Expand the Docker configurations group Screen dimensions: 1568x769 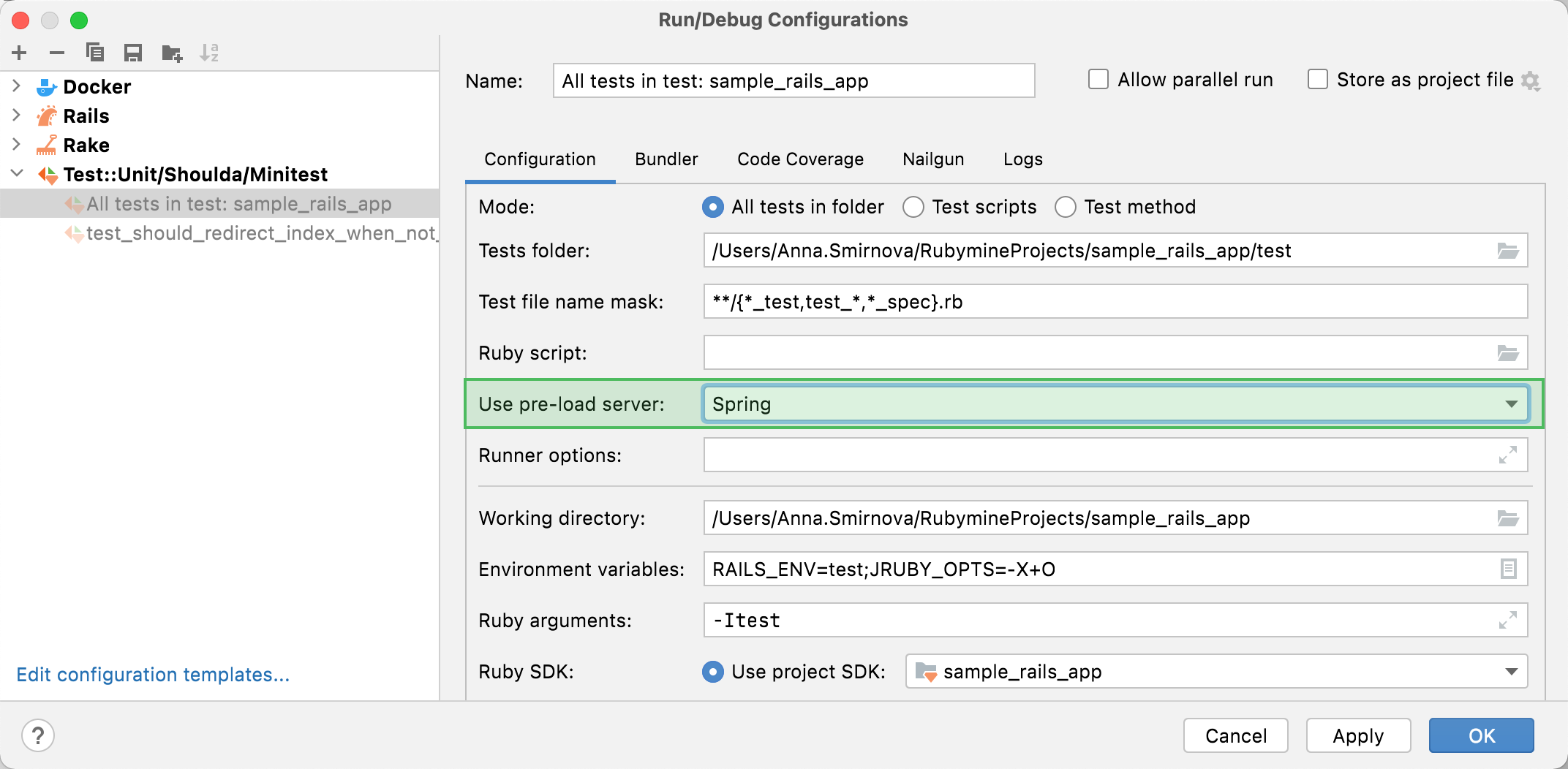(16, 86)
